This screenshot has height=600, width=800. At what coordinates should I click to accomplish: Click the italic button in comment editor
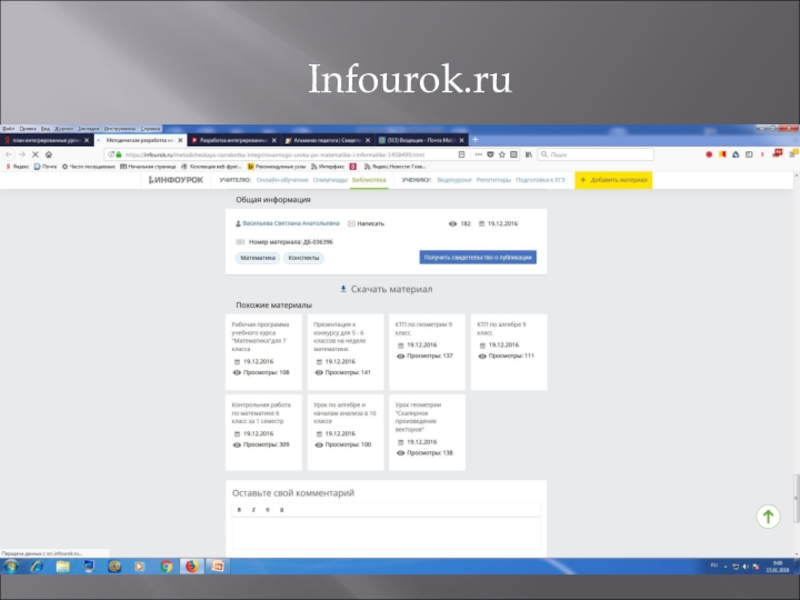(254, 510)
